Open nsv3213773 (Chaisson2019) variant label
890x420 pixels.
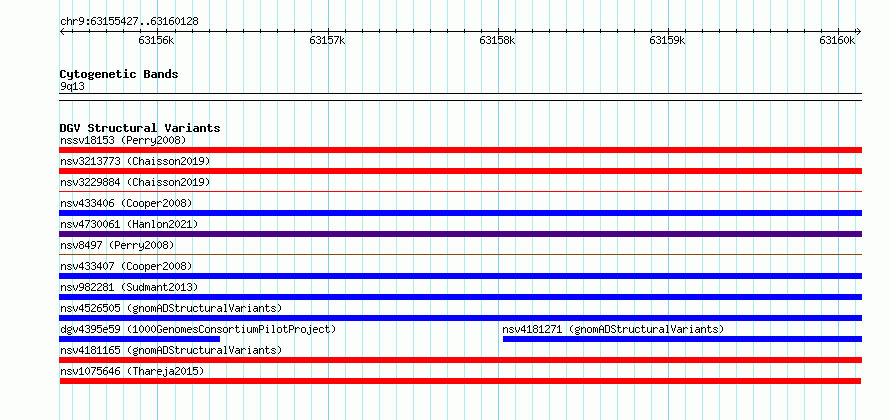tap(135, 161)
